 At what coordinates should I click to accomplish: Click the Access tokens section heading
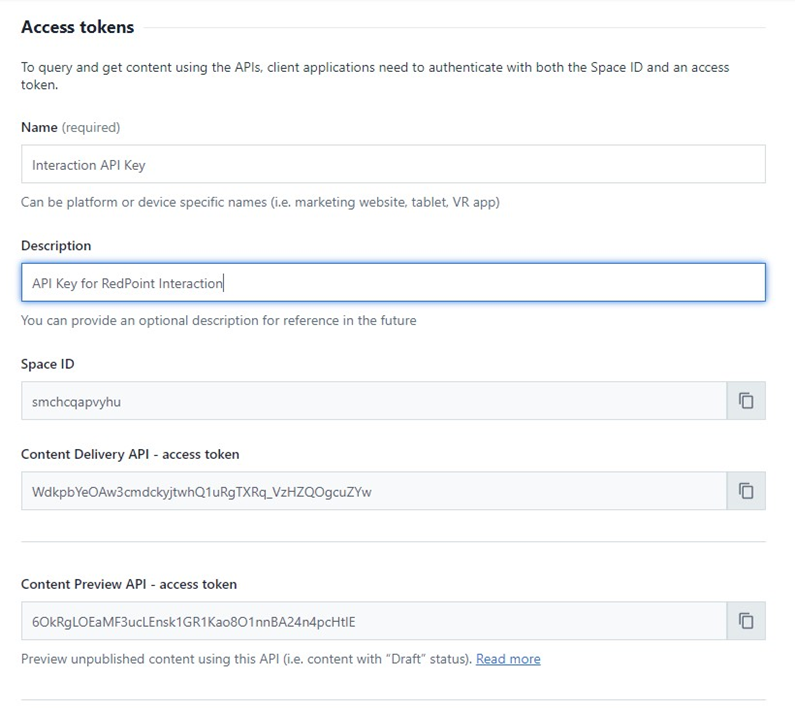pos(77,27)
